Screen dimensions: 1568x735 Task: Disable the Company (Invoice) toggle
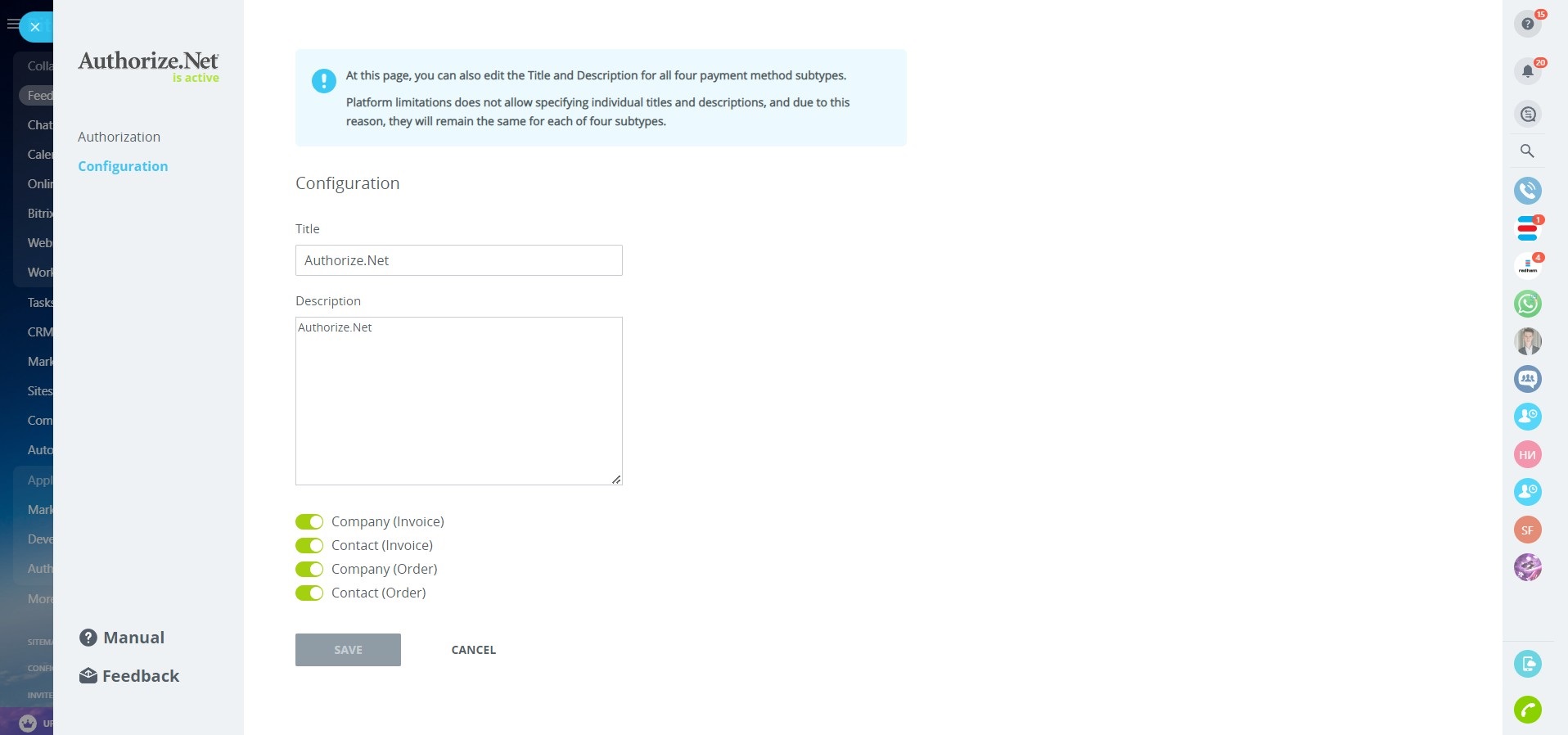[x=309, y=521]
